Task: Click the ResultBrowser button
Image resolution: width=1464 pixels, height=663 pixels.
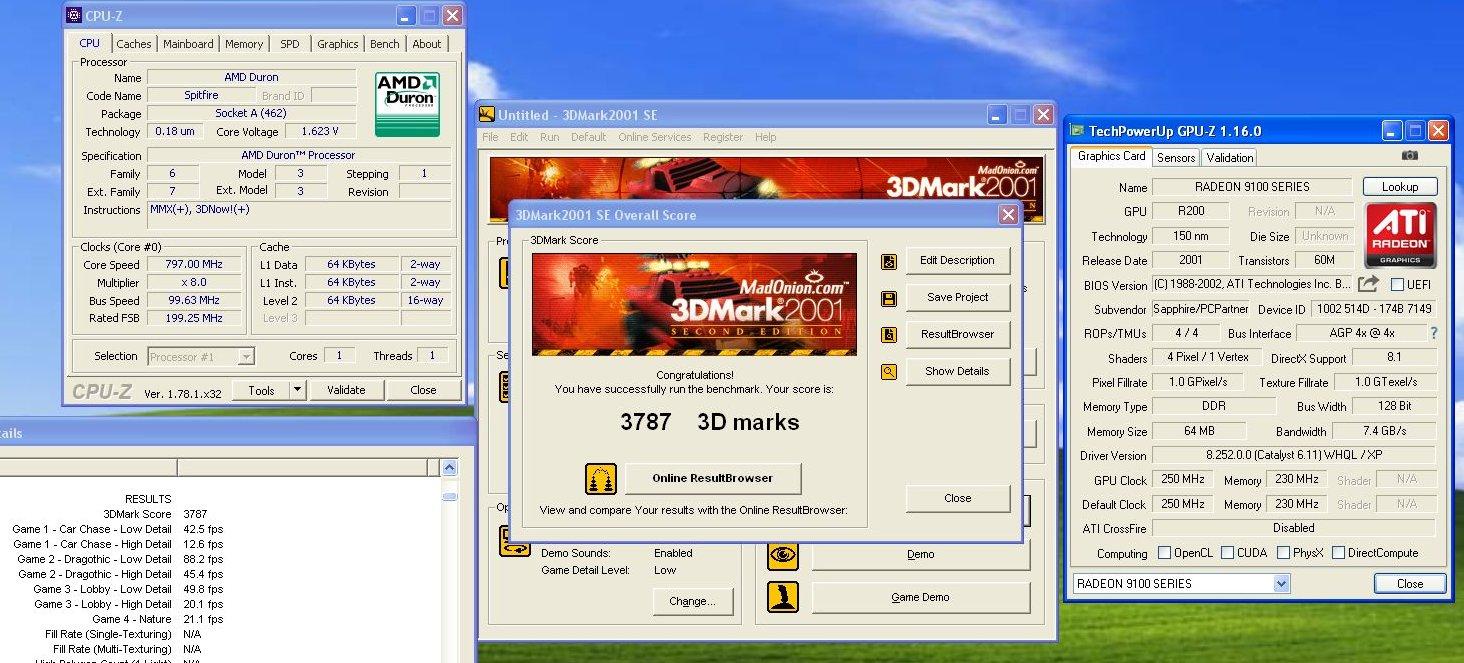Action: [958, 334]
